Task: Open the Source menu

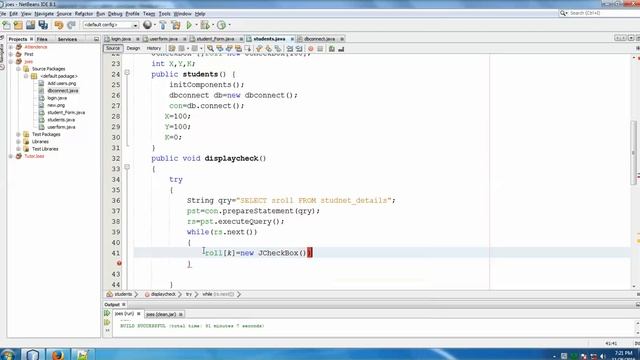Action: (64, 14)
